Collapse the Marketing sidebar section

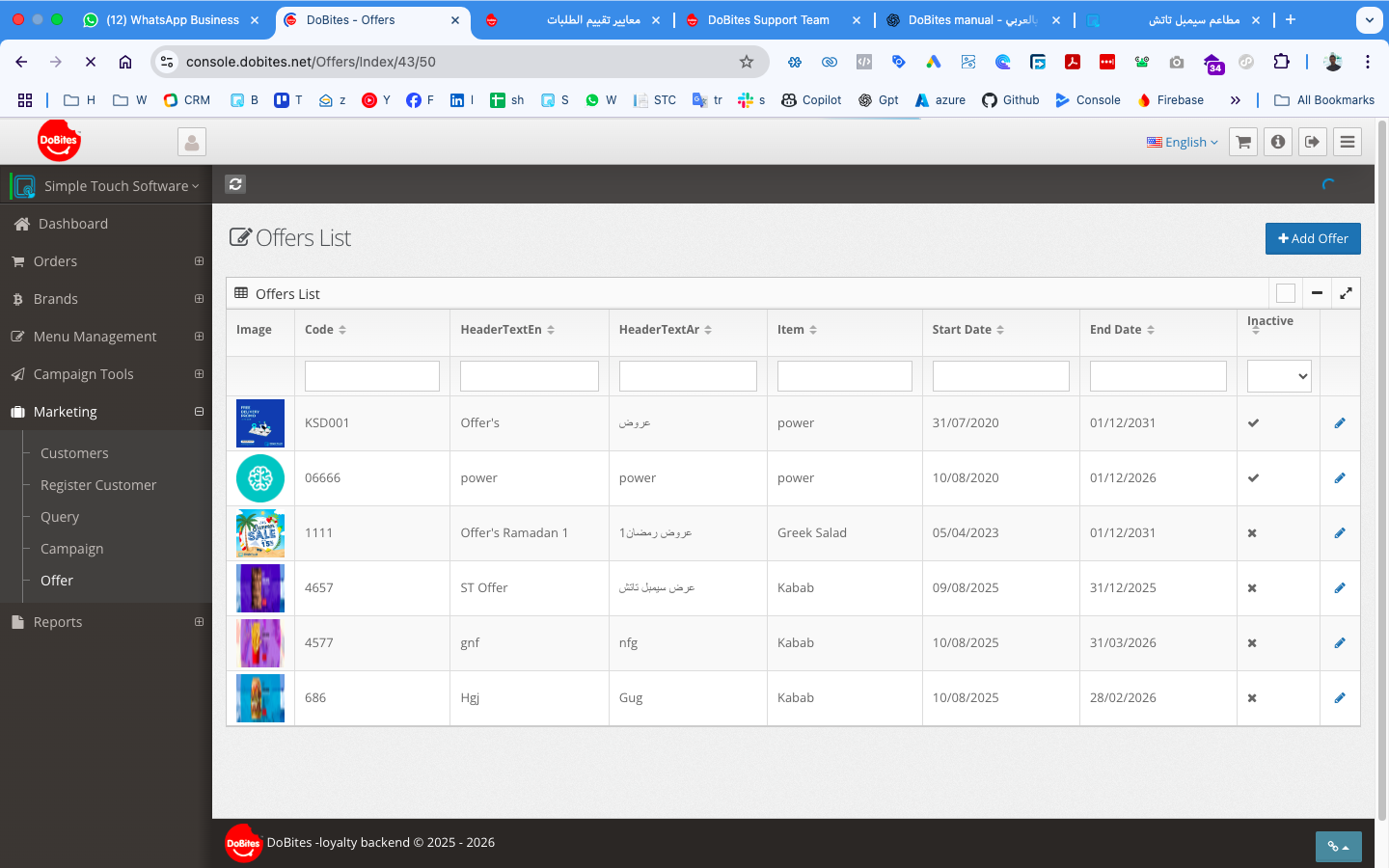(199, 412)
